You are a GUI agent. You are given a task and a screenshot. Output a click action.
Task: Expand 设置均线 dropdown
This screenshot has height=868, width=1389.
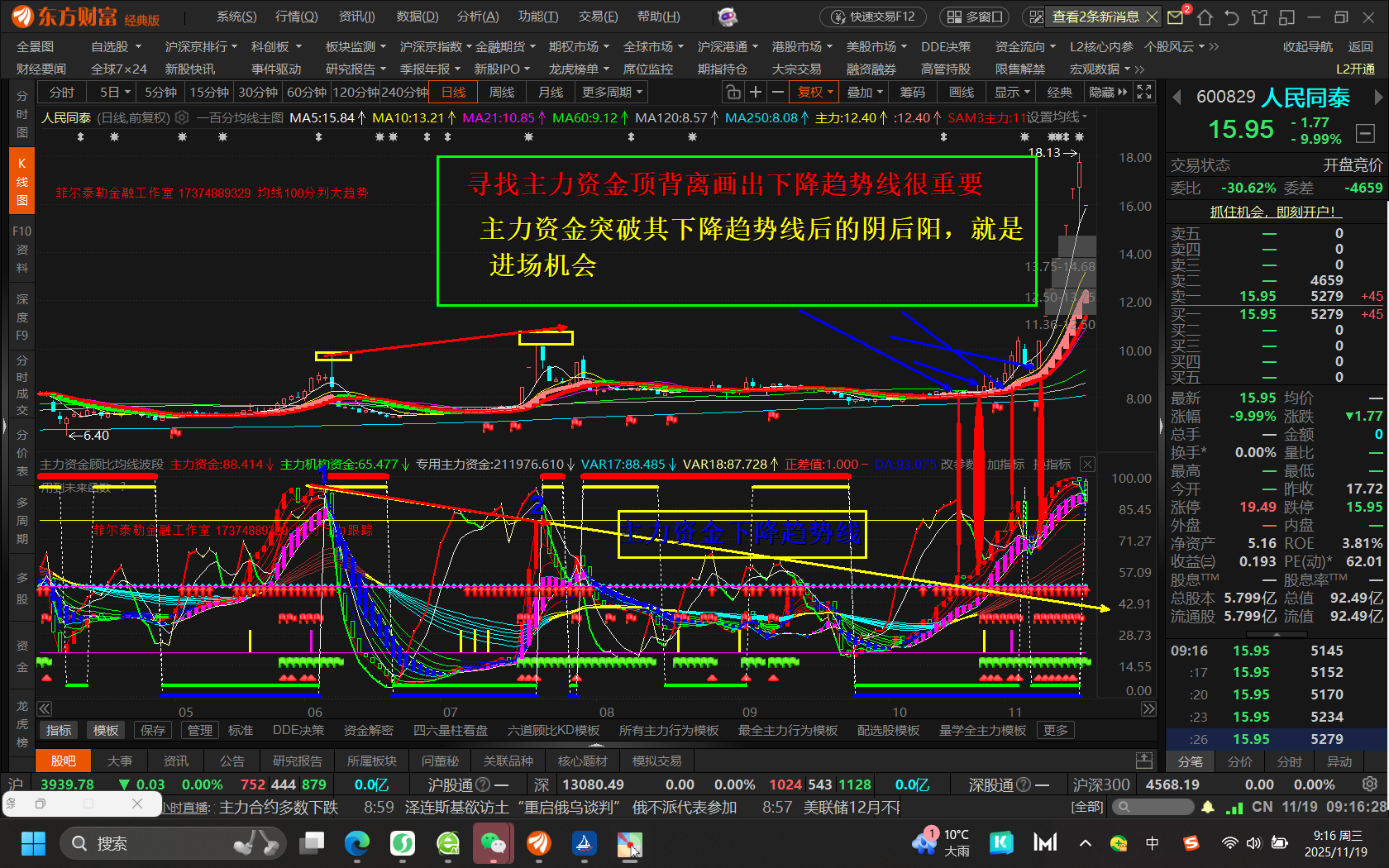tap(1057, 117)
